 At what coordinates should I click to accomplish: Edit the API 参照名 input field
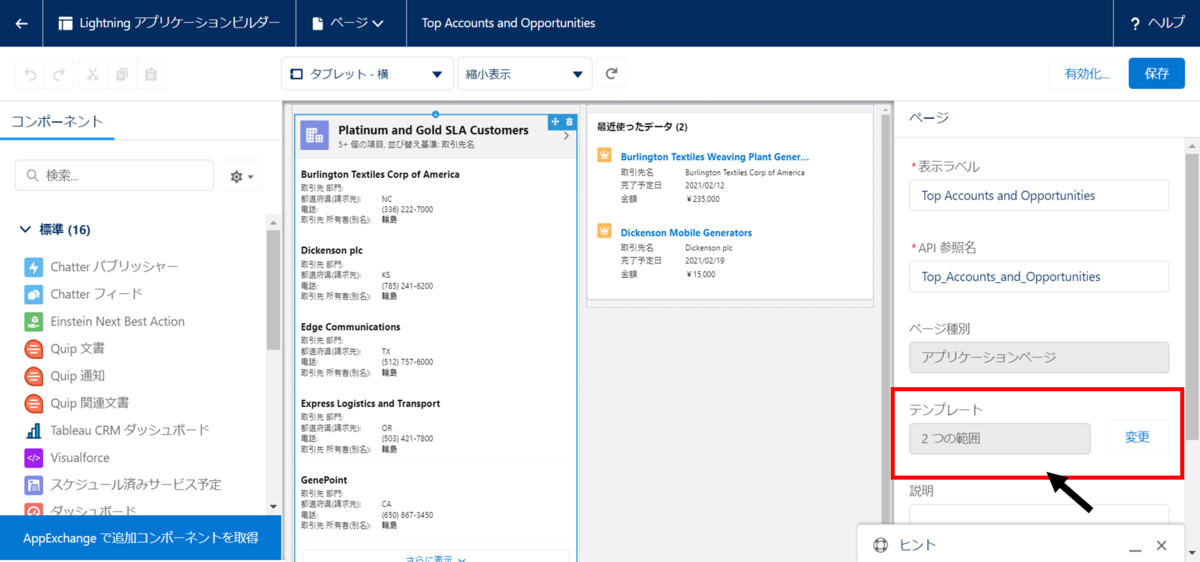pyautogui.click(x=1039, y=276)
